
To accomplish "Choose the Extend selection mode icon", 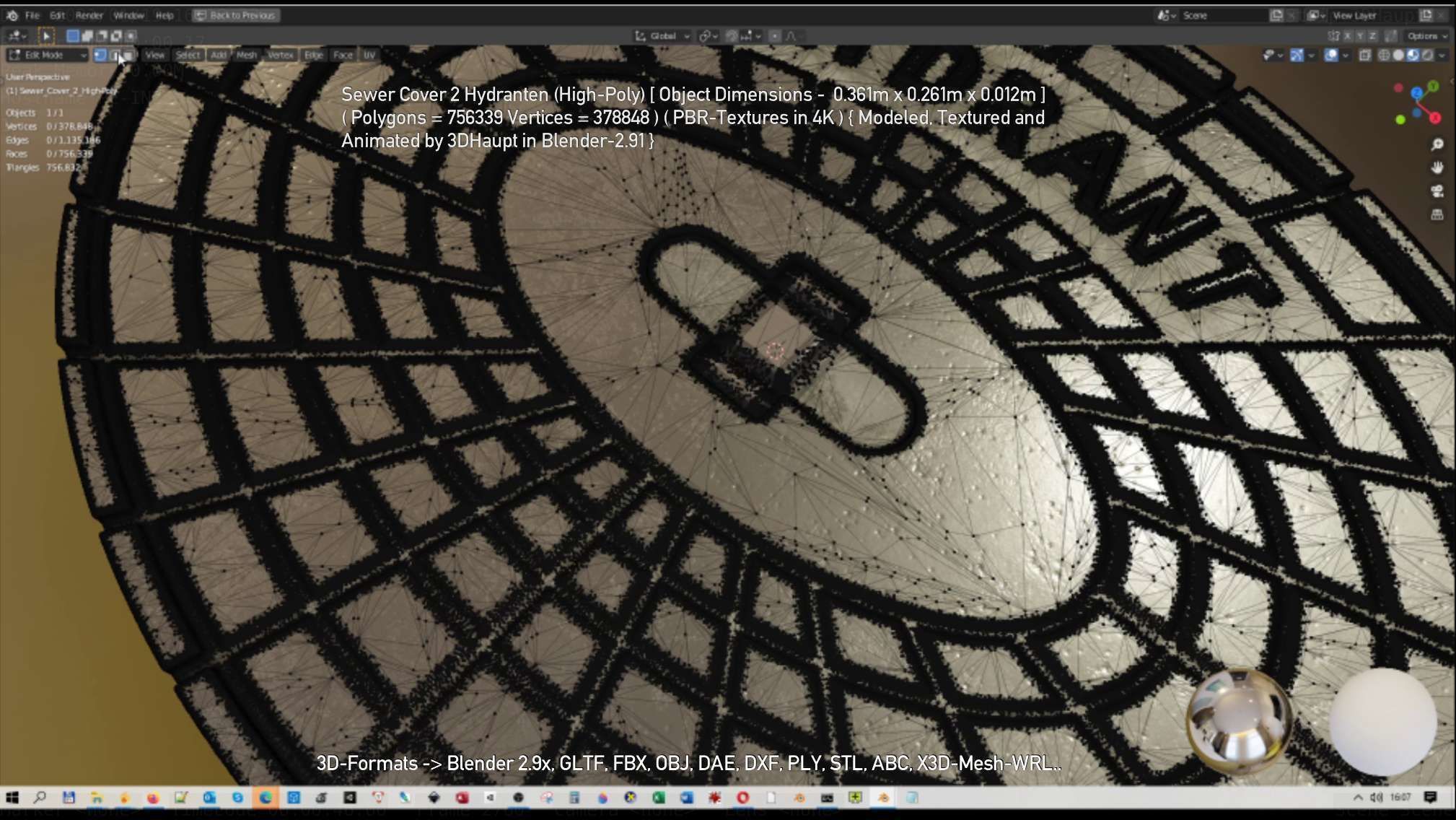I will 87,35.
